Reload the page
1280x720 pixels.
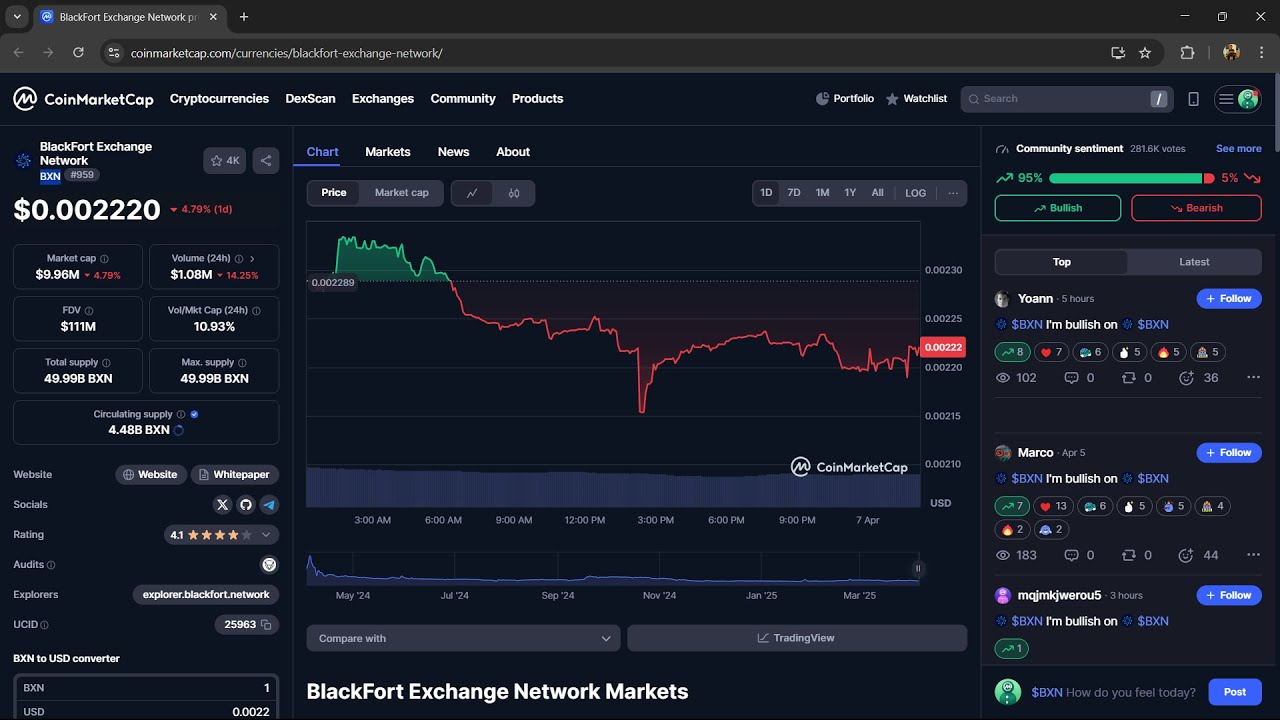tap(78, 53)
